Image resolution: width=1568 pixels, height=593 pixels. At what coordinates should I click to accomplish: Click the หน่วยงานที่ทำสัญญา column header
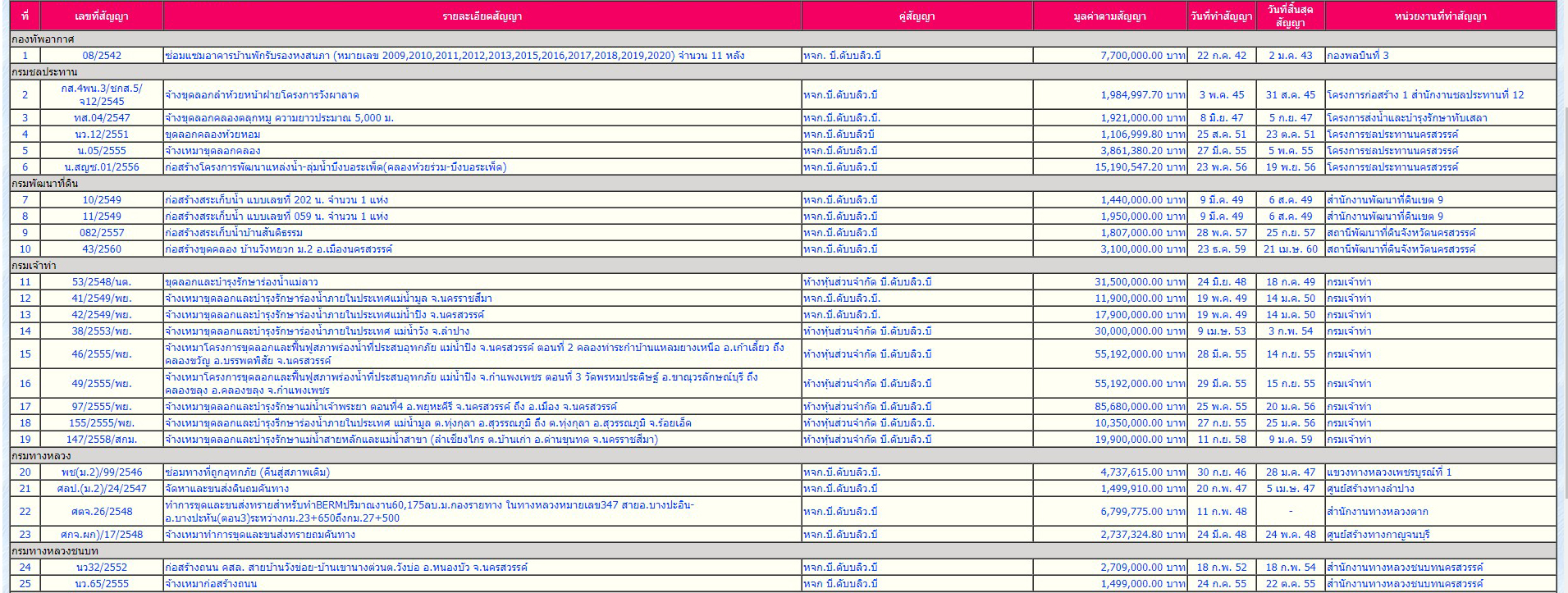1440,16
